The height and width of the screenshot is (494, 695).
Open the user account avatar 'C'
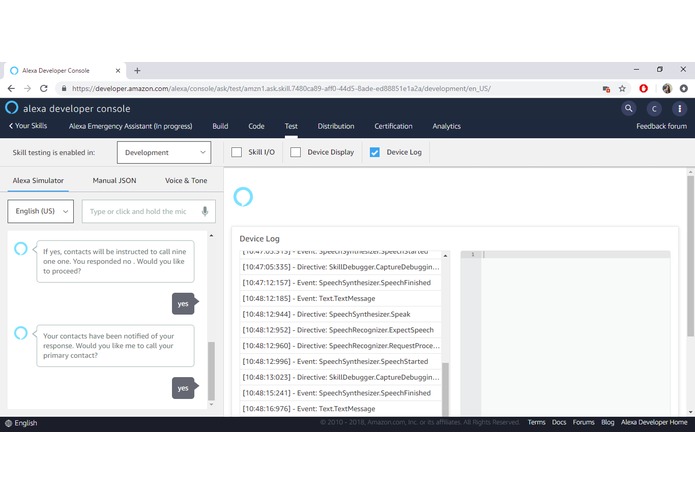tap(654, 109)
